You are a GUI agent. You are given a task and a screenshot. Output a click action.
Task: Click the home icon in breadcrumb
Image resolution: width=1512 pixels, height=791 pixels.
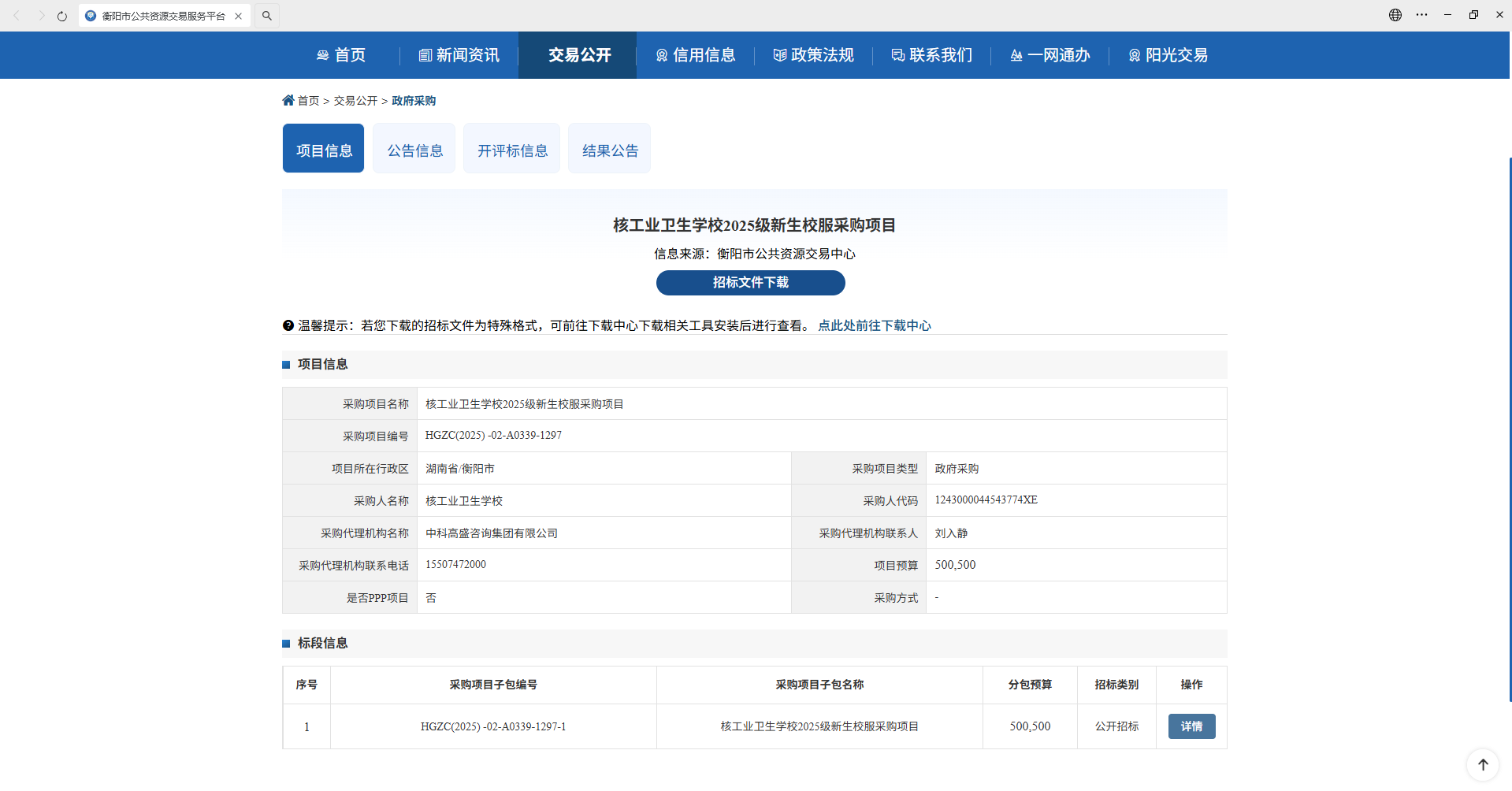288,101
